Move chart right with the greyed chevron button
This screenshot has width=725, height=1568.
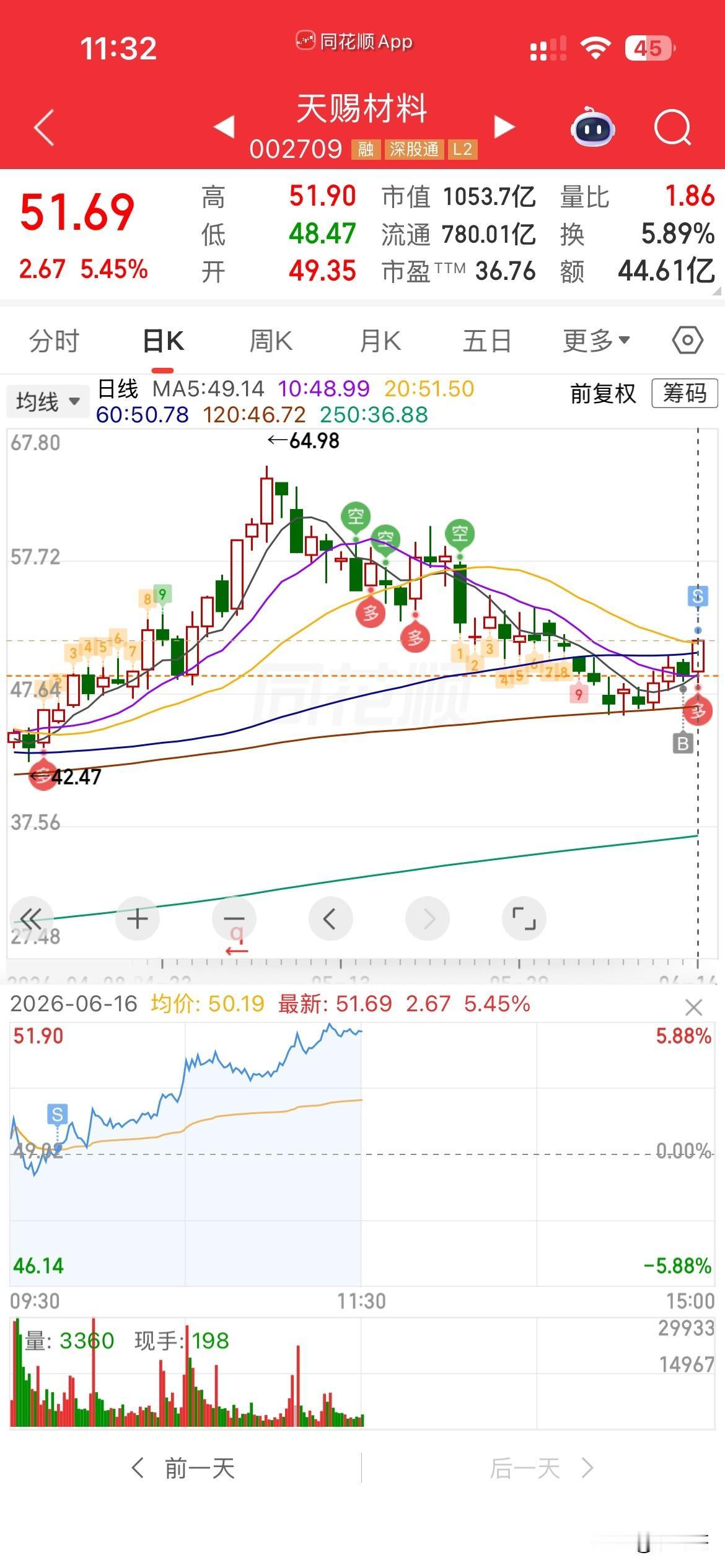point(428,918)
